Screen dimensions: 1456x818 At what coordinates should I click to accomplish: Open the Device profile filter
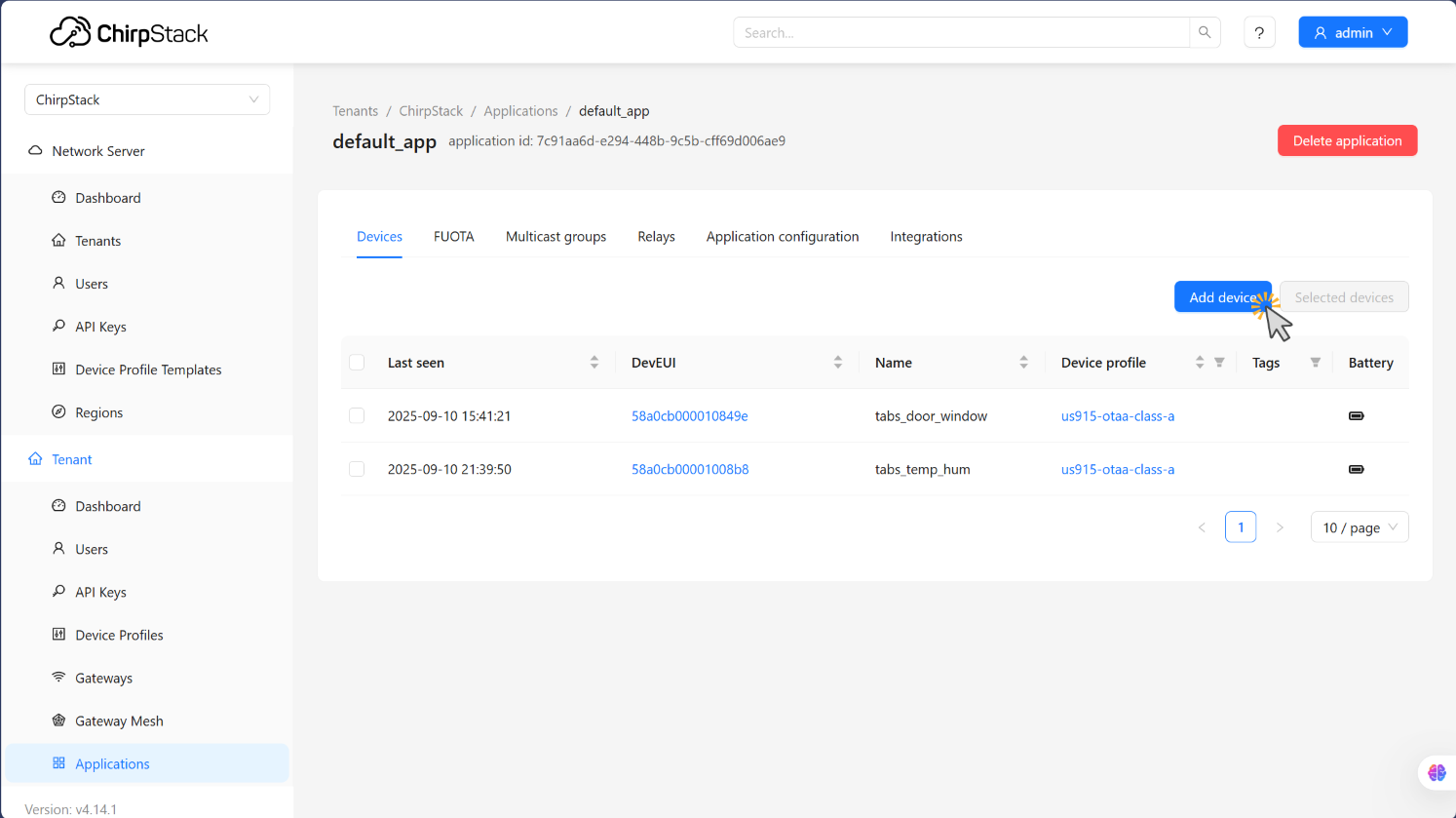(1219, 362)
